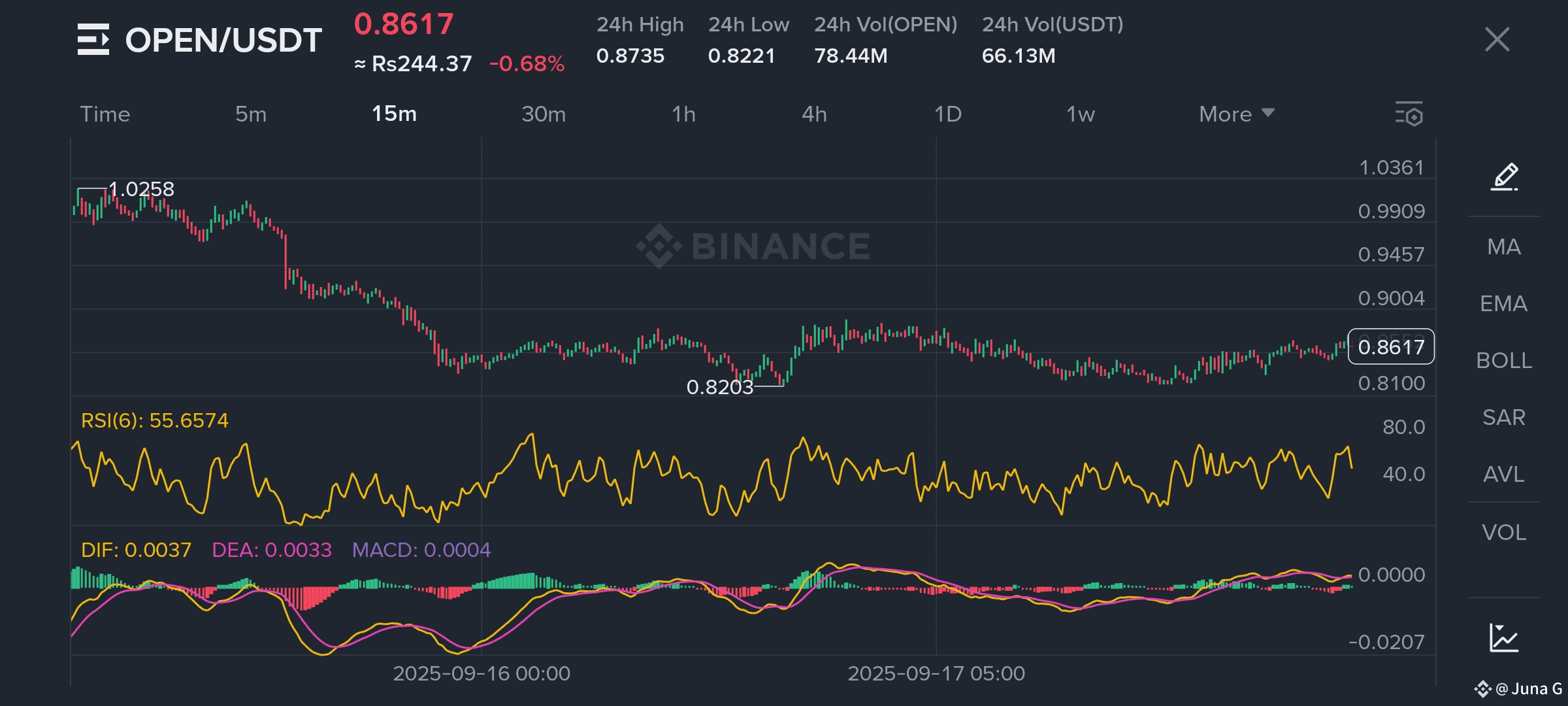This screenshot has width=1568, height=706.
Task: Select the drawing pencil tool
Action: (x=1504, y=177)
